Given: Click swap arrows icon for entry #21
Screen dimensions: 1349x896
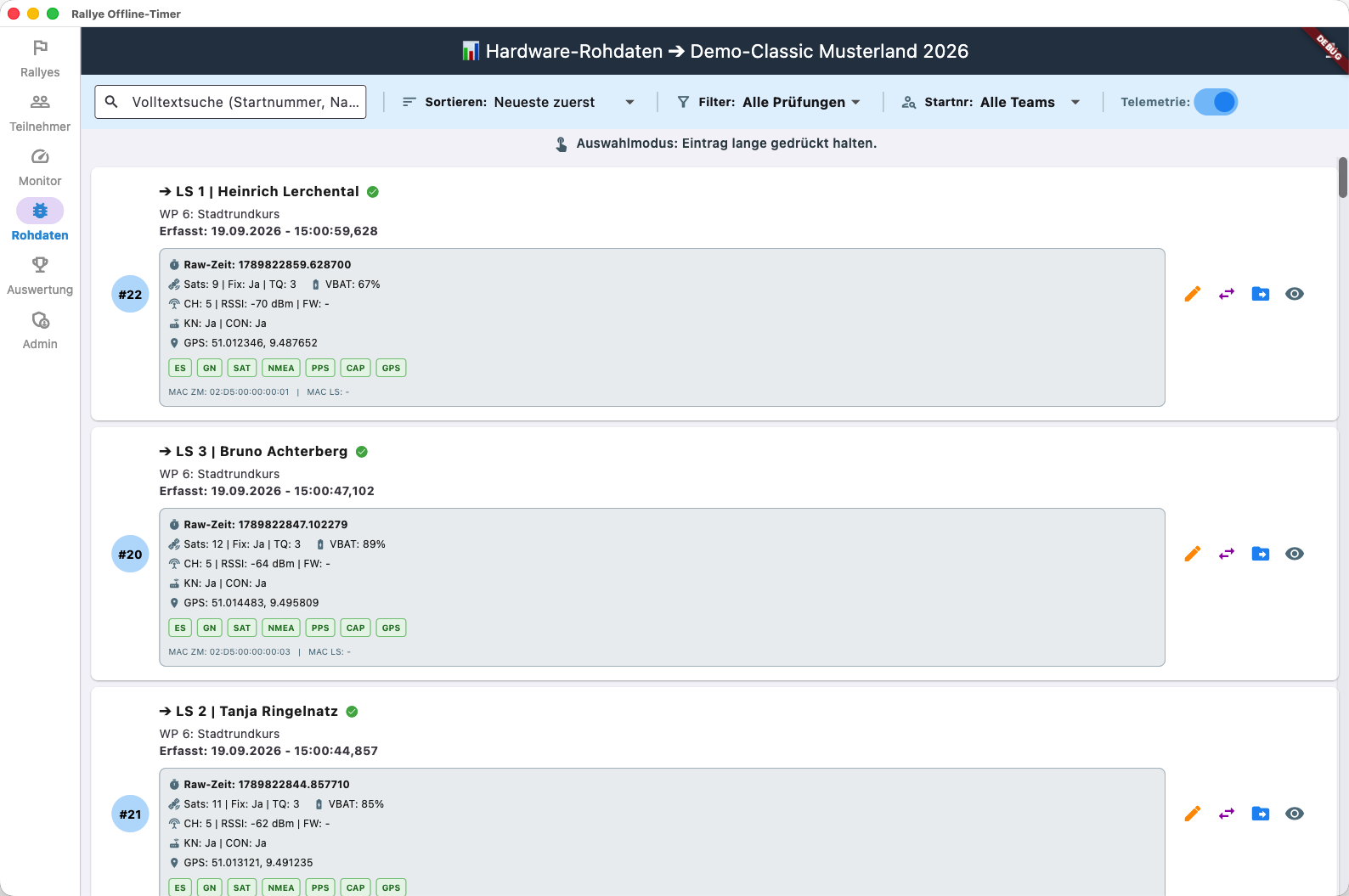Looking at the screenshot, I should point(1227,814).
